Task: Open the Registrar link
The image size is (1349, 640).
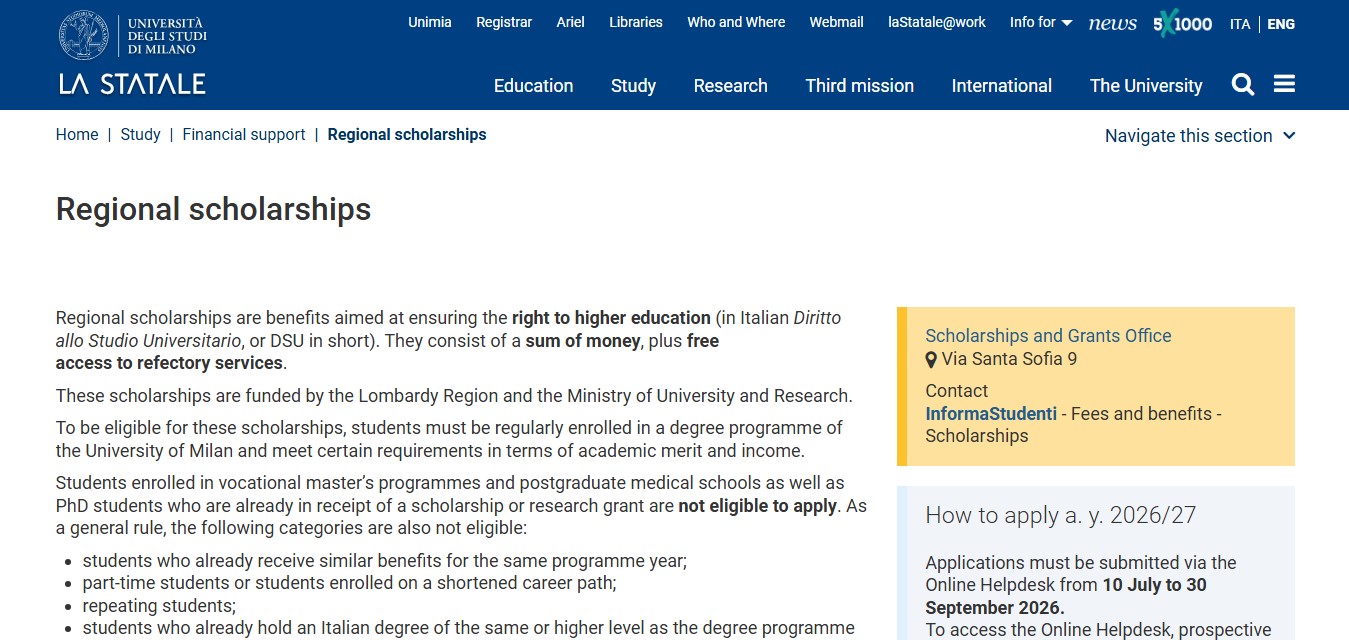Action: point(504,22)
